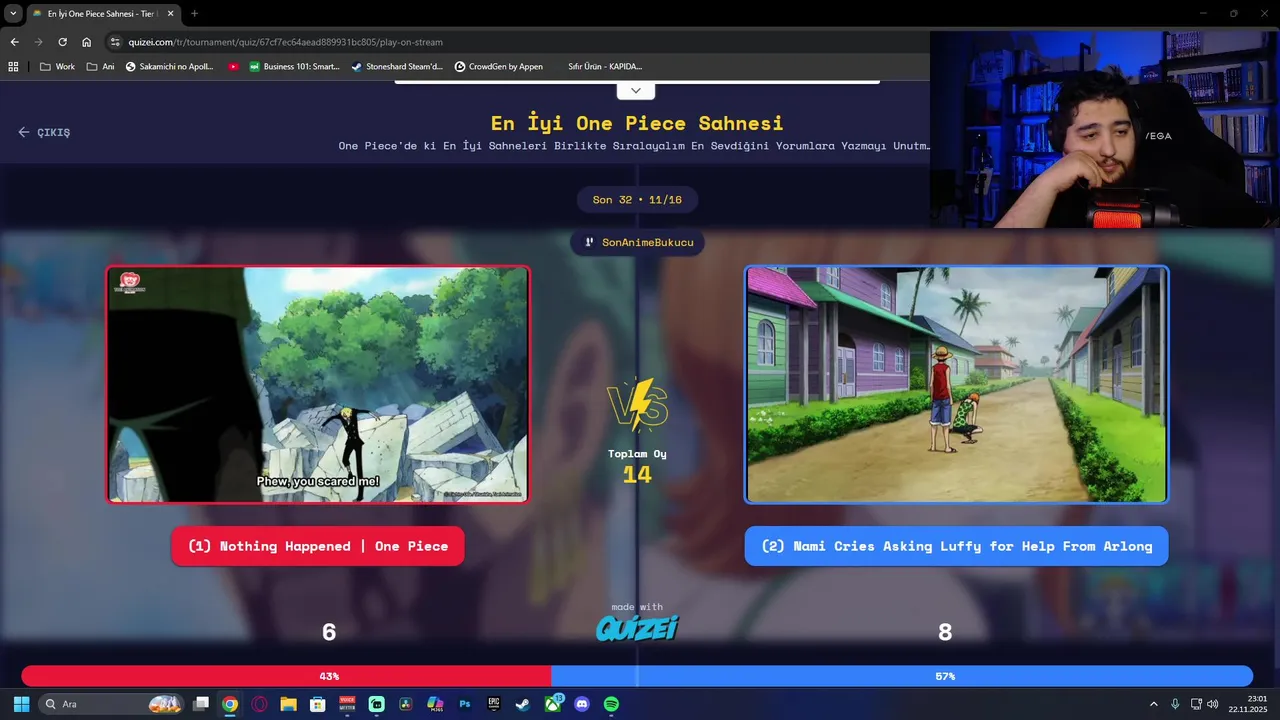Viewport: 1280px width, 720px height.
Task: Open Steam from the taskbar
Action: (523, 704)
